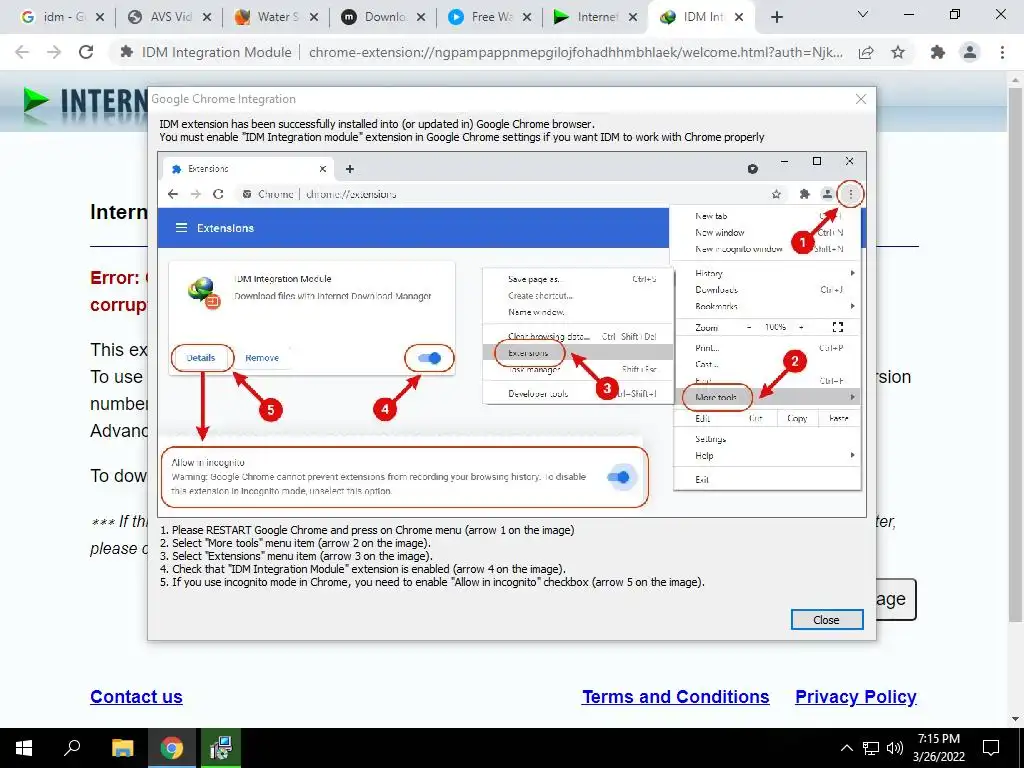Open Windows taskbar search
Image resolution: width=1024 pixels, height=768 pixels.
(72, 748)
